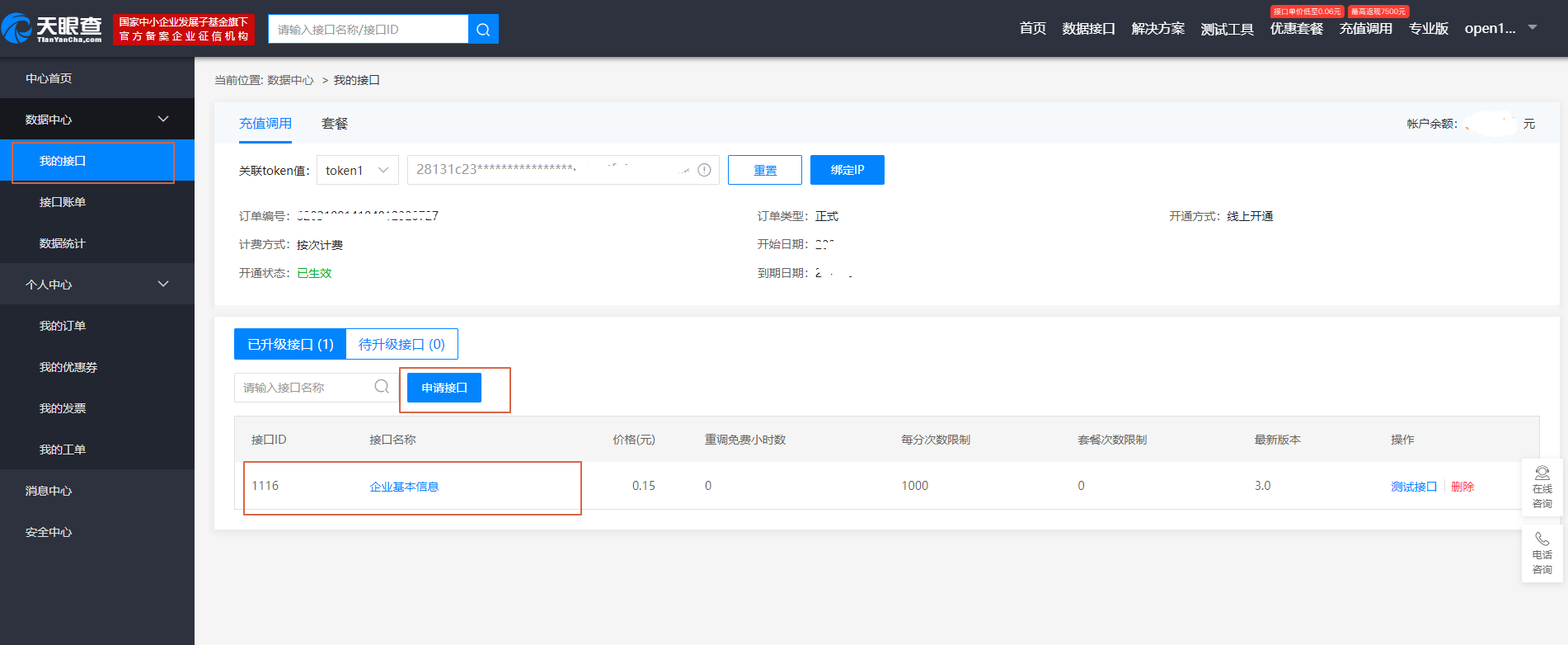The image size is (1568, 645).
Task: Open 充值调用 in top navigation
Action: click(1365, 29)
